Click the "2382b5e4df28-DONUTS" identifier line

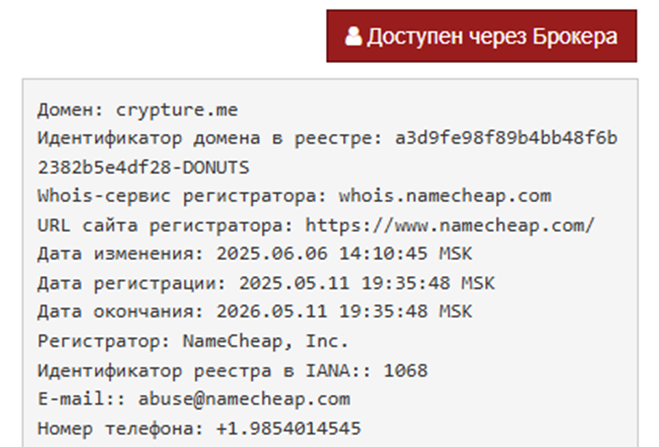[143, 167]
